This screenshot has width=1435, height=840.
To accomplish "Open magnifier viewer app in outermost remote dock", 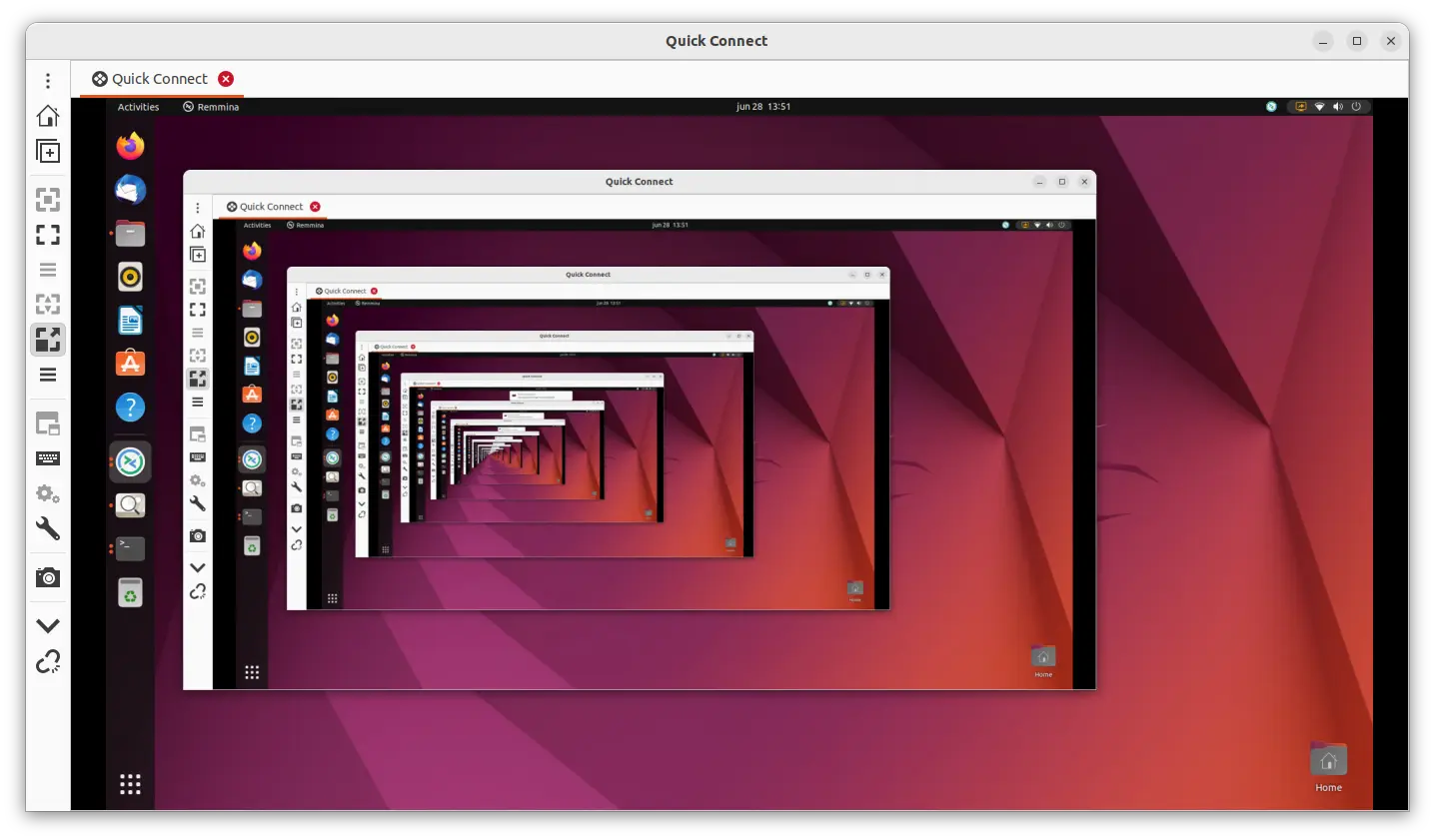I will 130,505.
